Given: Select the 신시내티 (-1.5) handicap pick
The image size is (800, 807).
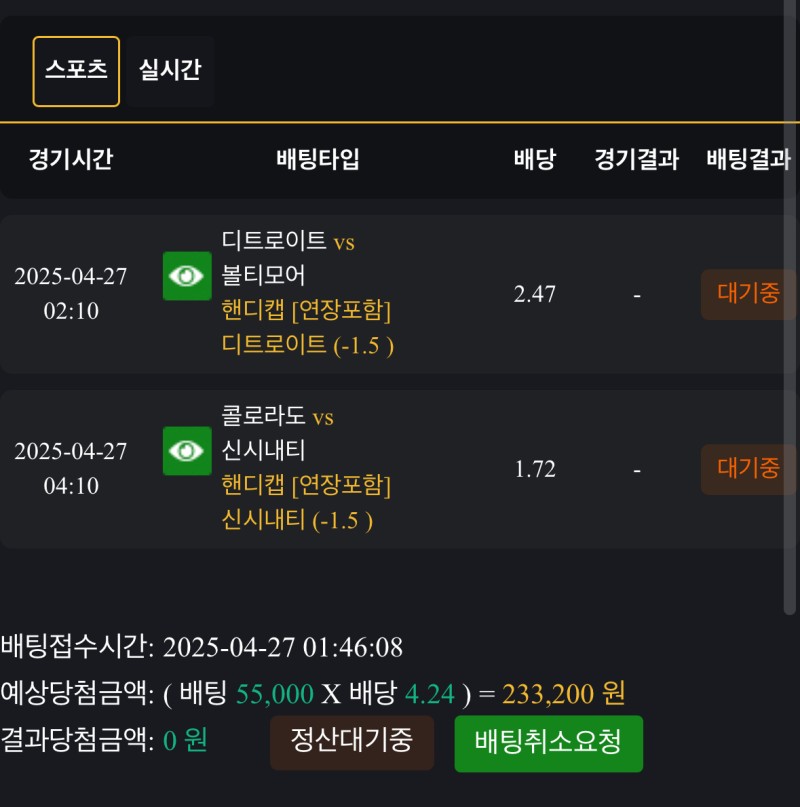Looking at the screenshot, I should pos(297,520).
